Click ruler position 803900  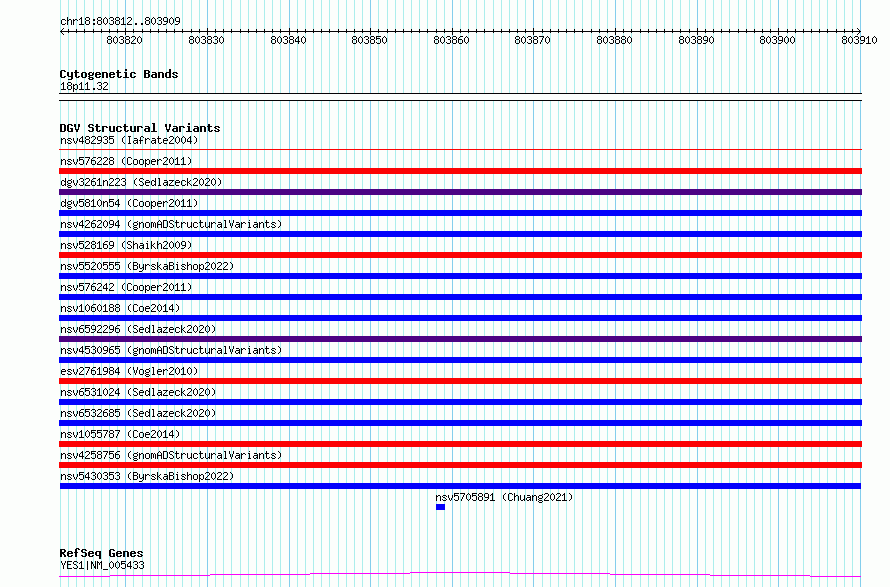[x=778, y=40]
